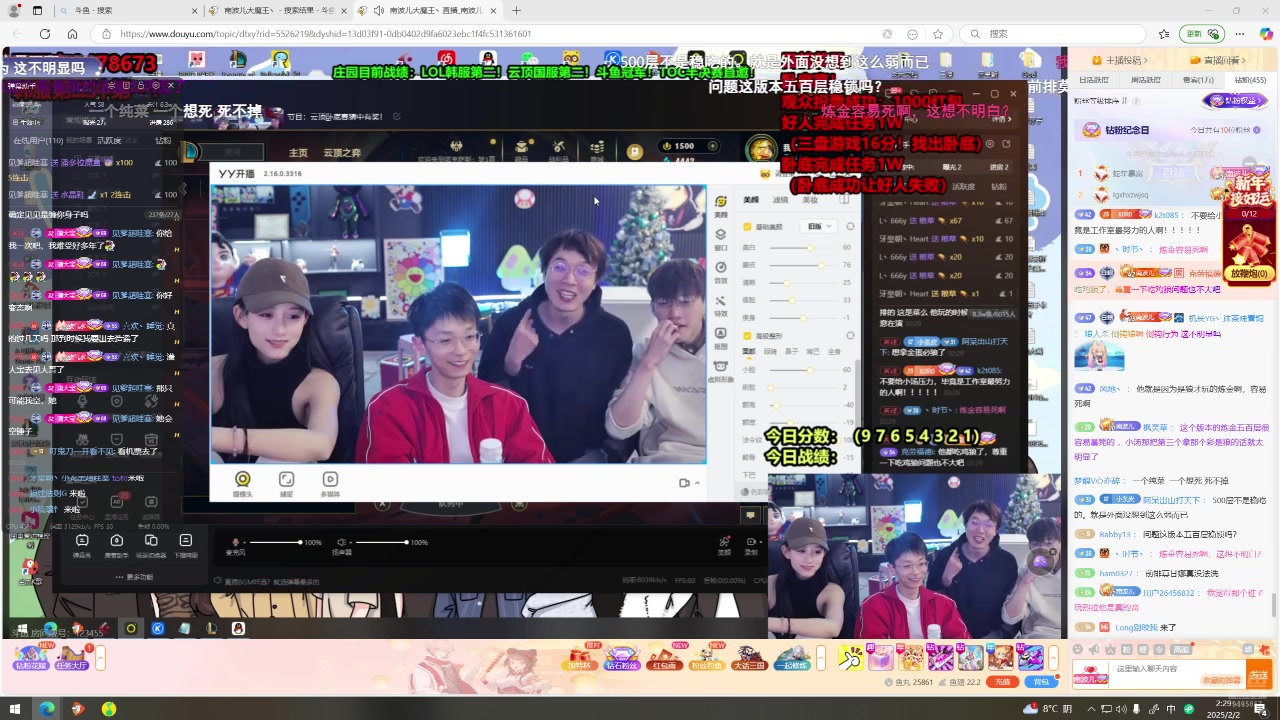
Task: Click the browser address bar URL
Action: click(x=325, y=34)
